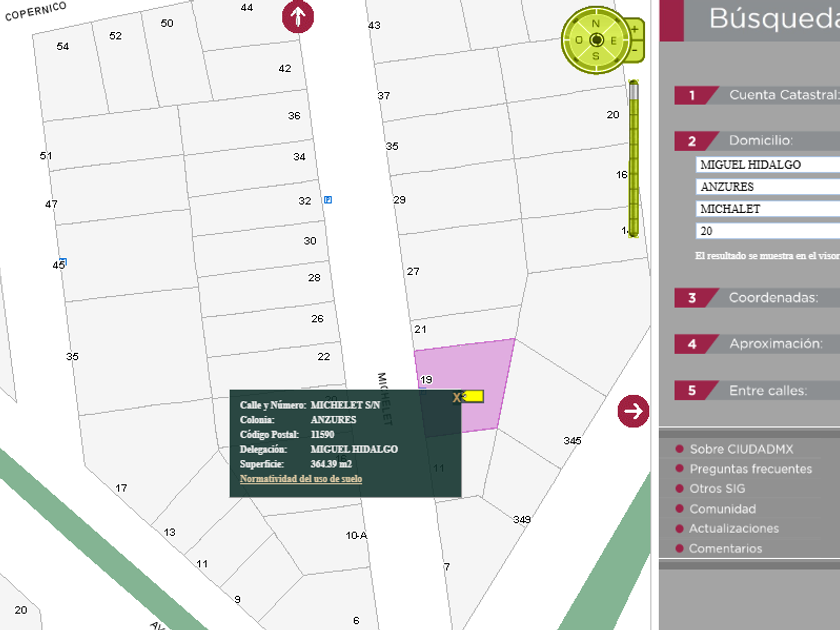This screenshot has height=630, width=840.
Task: Click the S direction on the compass
Action: coord(596,57)
